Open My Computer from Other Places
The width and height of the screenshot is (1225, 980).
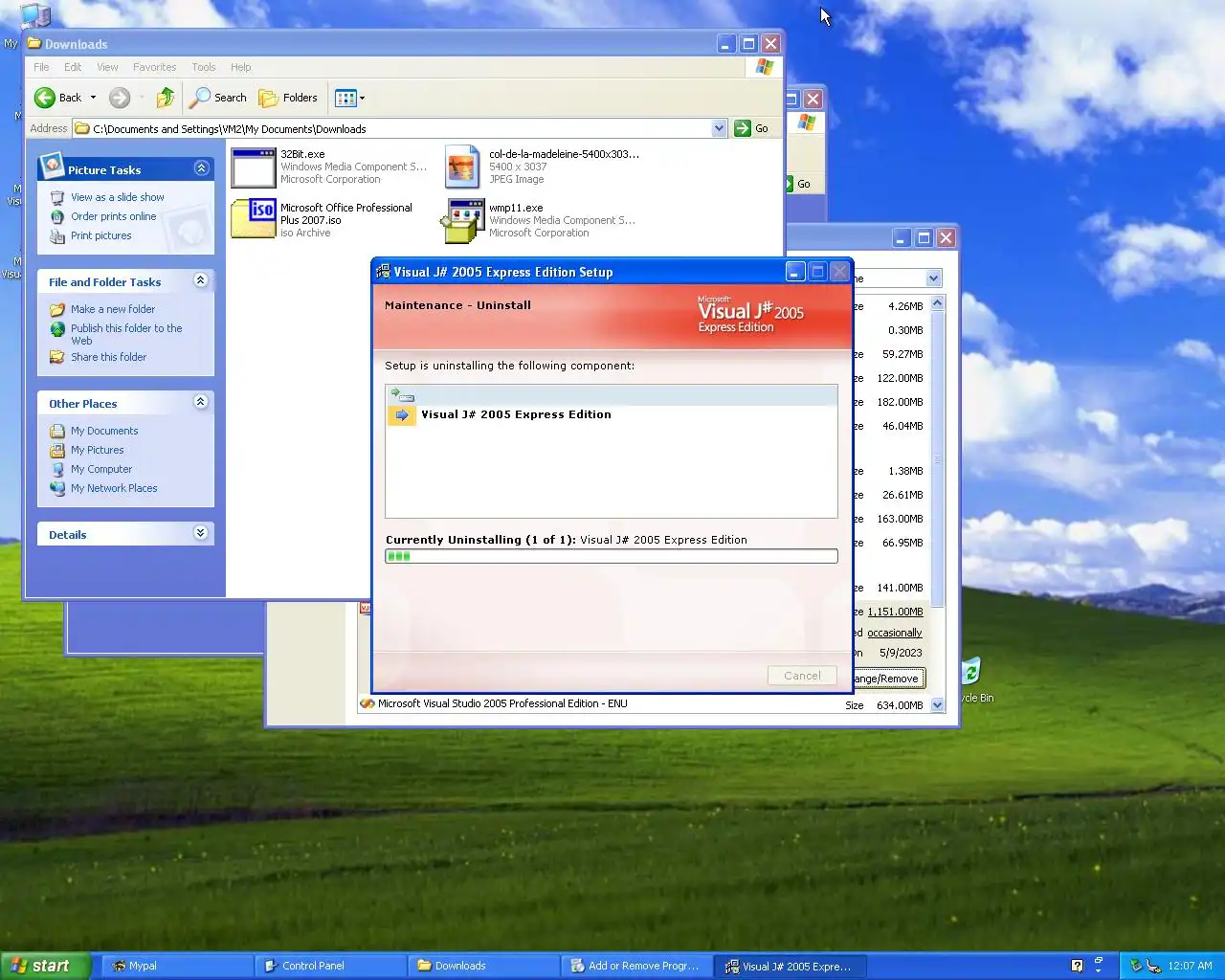tap(100, 469)
